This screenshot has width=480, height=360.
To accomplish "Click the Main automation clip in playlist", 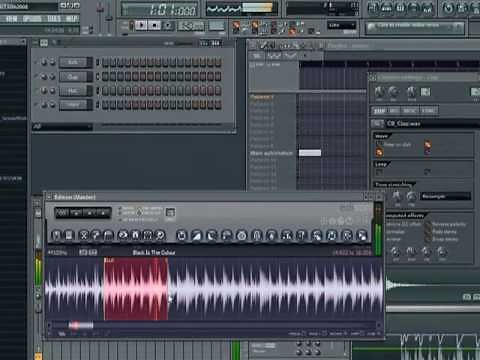I will (x=310, y=153).
